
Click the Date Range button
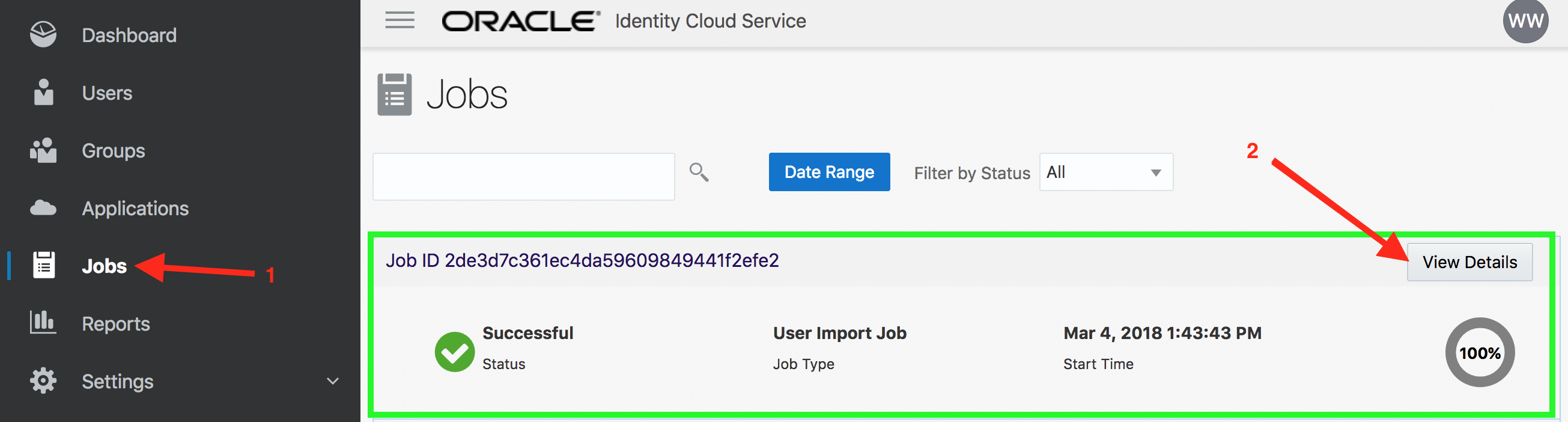coord(829,173)
